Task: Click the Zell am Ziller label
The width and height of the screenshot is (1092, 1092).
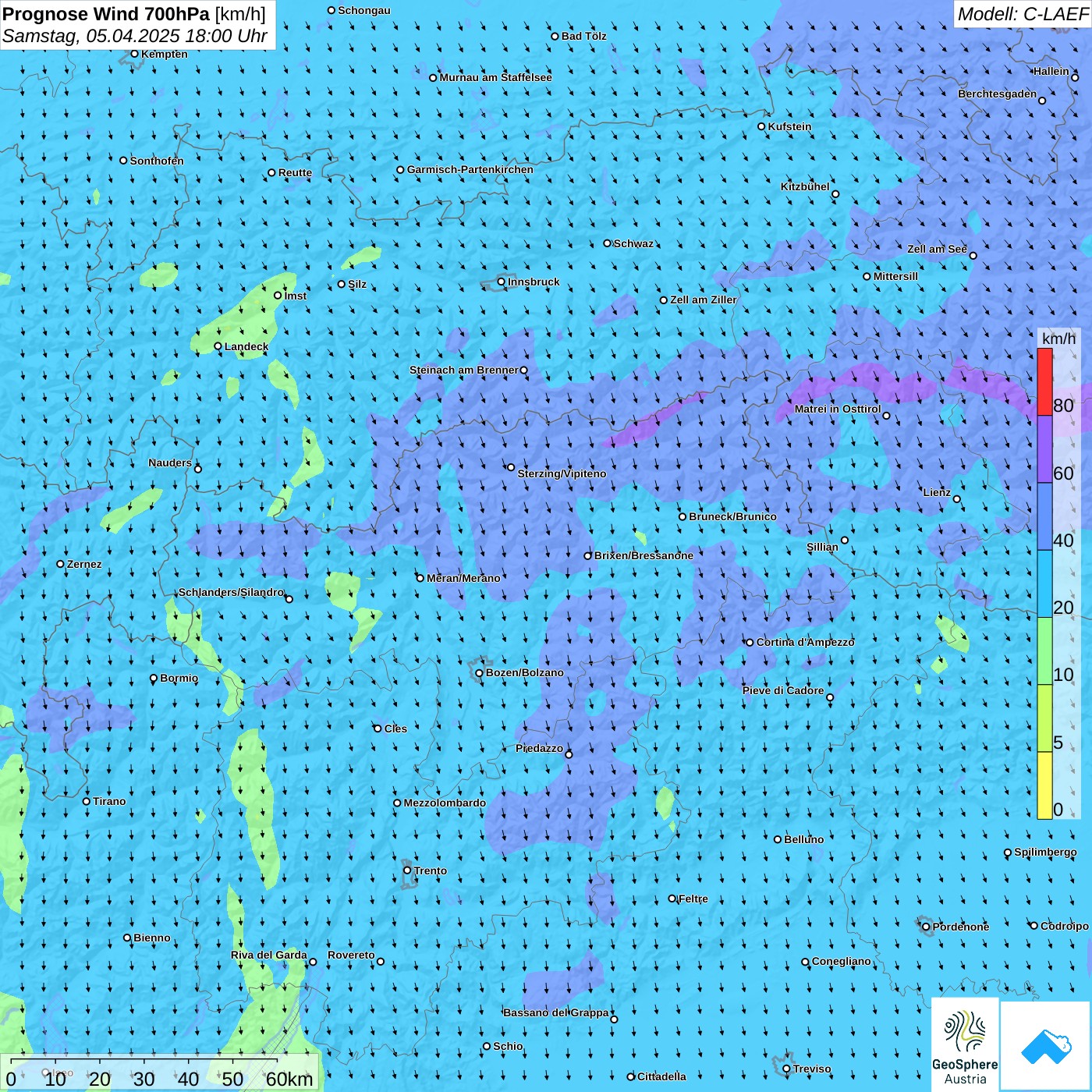Action: pos(704,300)
